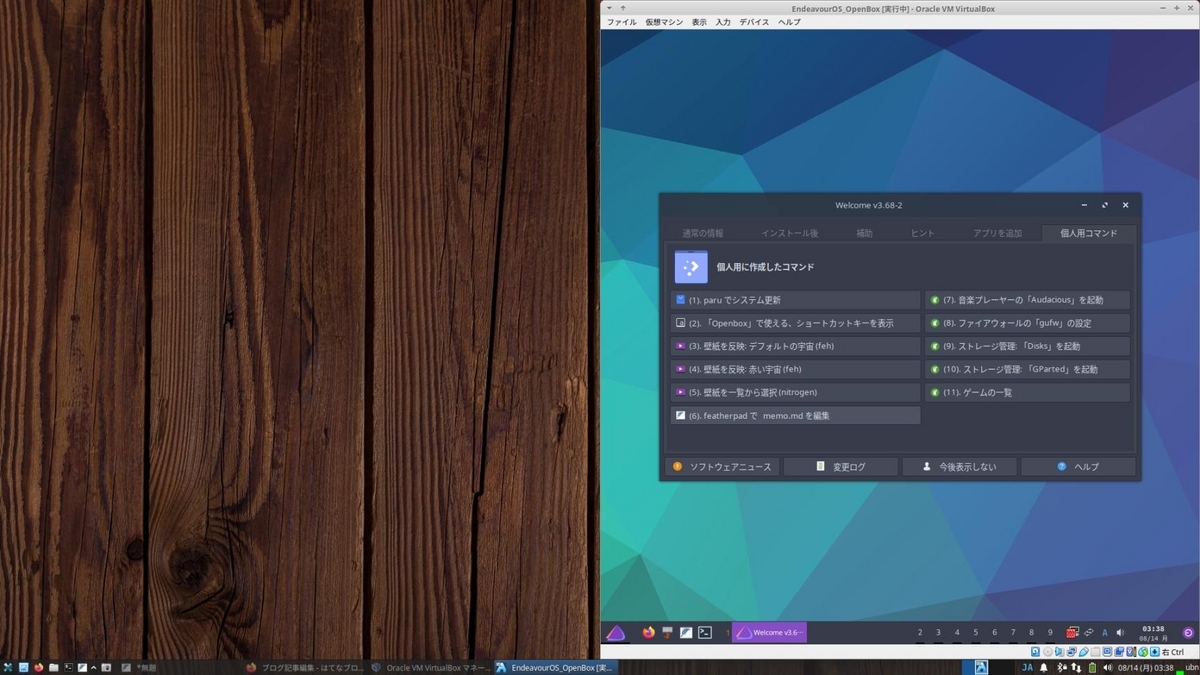This screenshot has height=675, width=1200.
Task: Click the ソフトウェアニュース button
Action: tap(722, 467)
